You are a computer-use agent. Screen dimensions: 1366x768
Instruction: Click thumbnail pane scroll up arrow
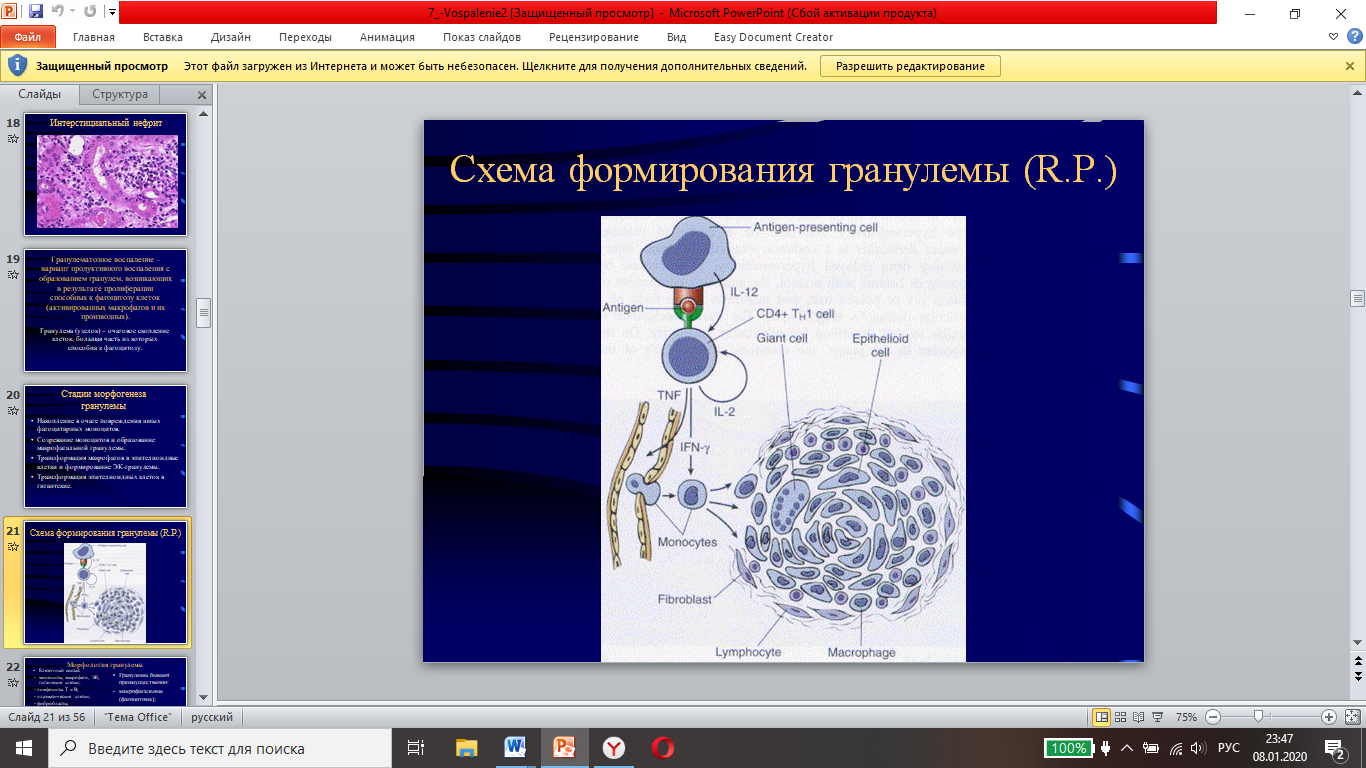point(205,115)
